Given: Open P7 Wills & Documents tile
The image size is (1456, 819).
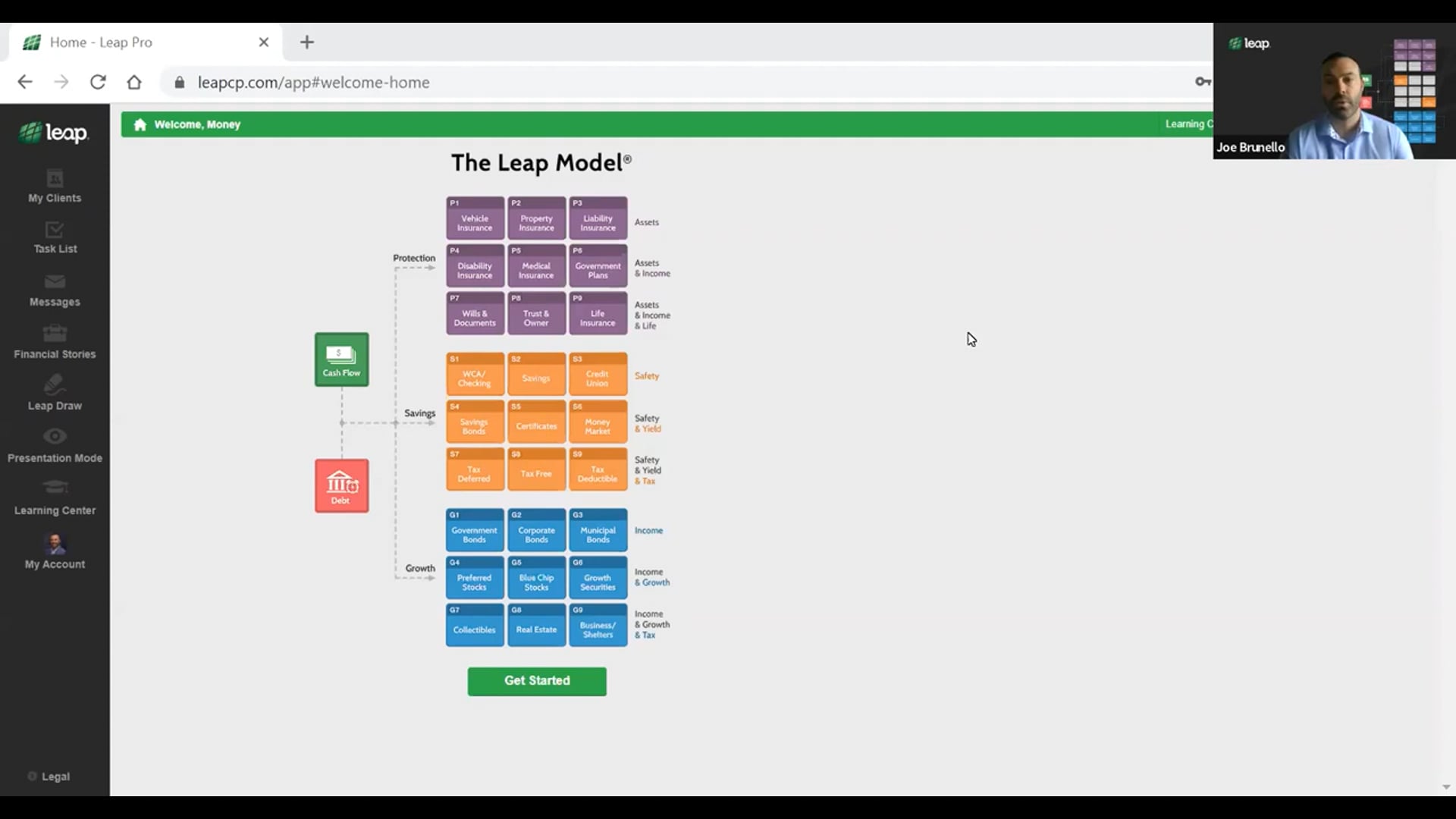Looking at the screenshot, I should (475, 313).
